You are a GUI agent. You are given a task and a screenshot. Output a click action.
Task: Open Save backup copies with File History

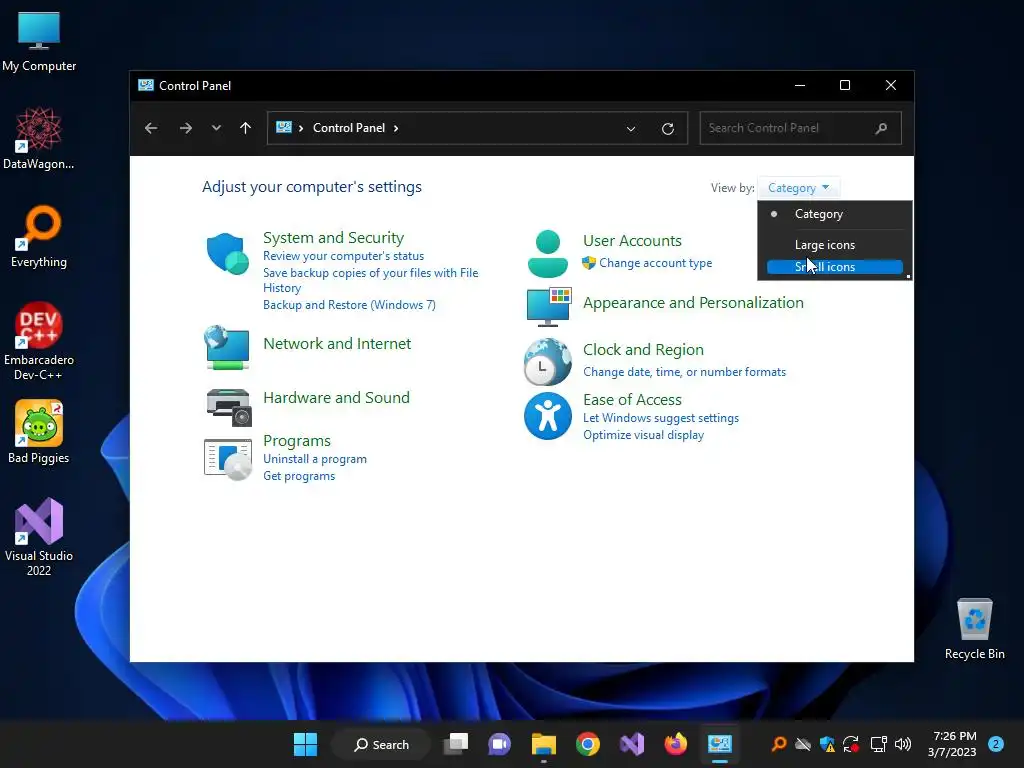(370, 280)
